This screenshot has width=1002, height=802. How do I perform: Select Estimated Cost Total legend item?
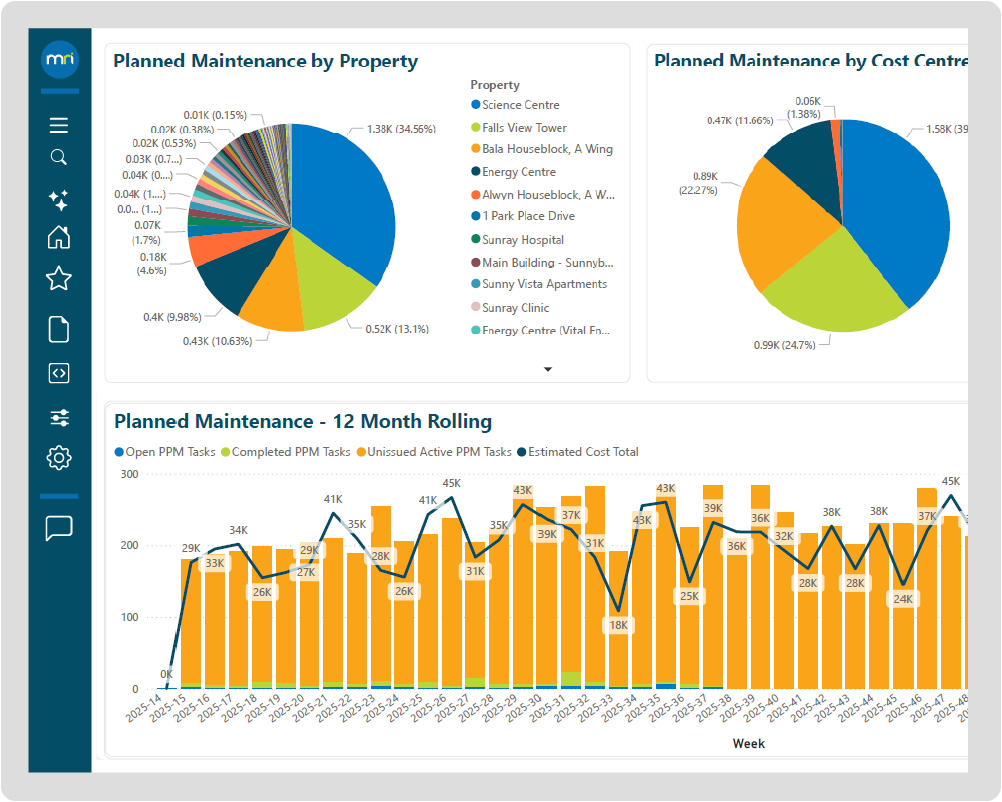coord(583,452)
